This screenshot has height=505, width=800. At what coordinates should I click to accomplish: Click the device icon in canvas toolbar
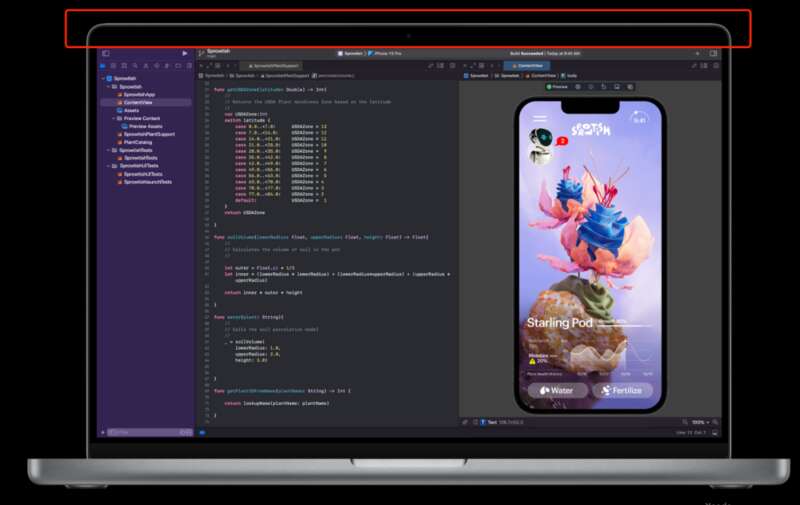pyautogui.click(x=617, y=87)
